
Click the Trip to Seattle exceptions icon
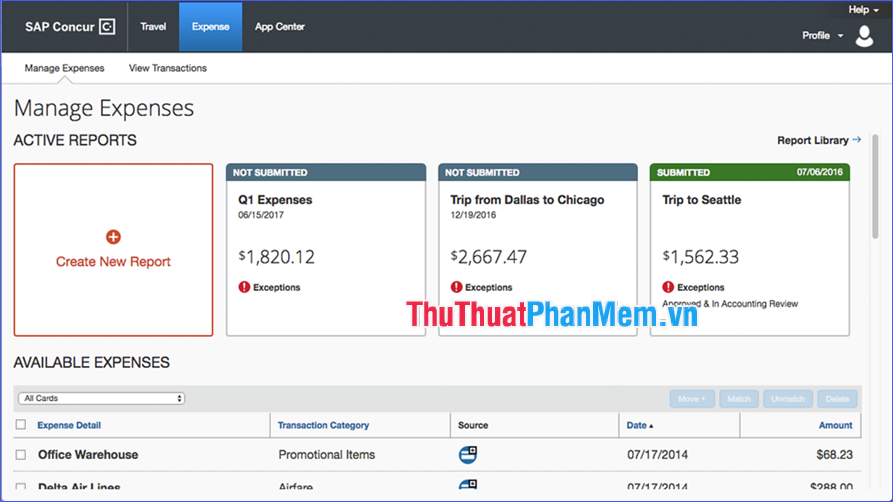click(668, 287)
